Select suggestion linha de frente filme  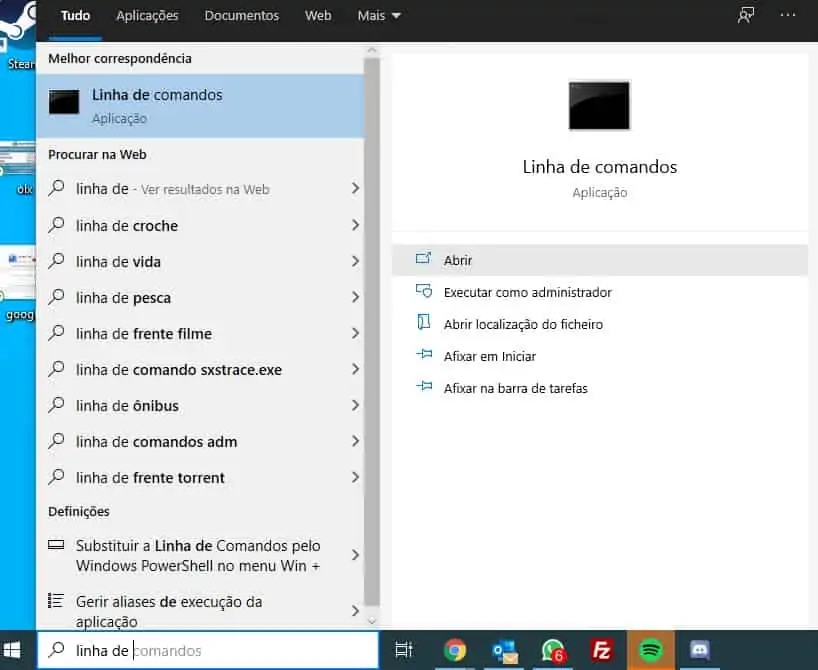200,333
